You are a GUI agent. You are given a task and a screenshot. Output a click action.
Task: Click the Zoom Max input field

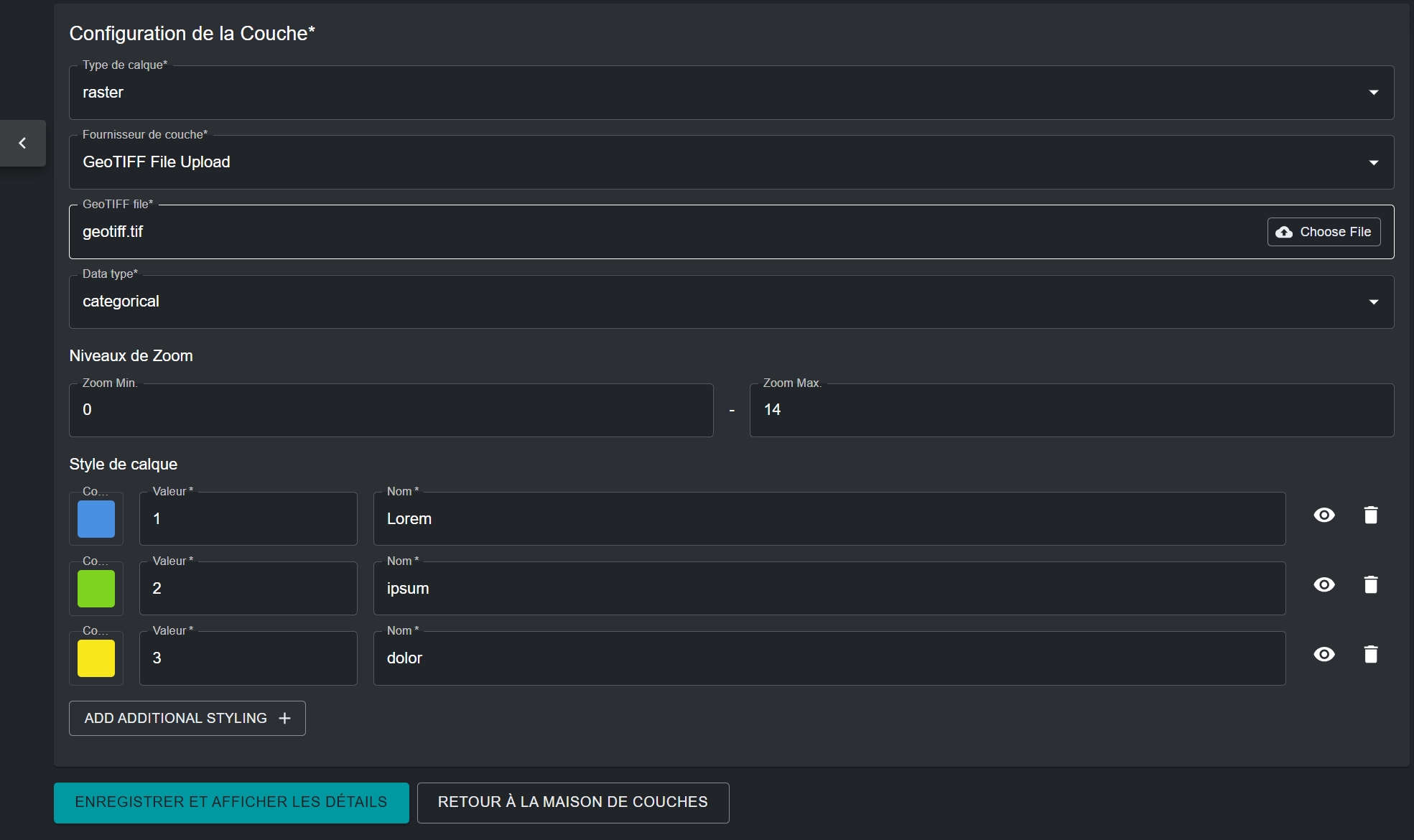(1071, 410)
